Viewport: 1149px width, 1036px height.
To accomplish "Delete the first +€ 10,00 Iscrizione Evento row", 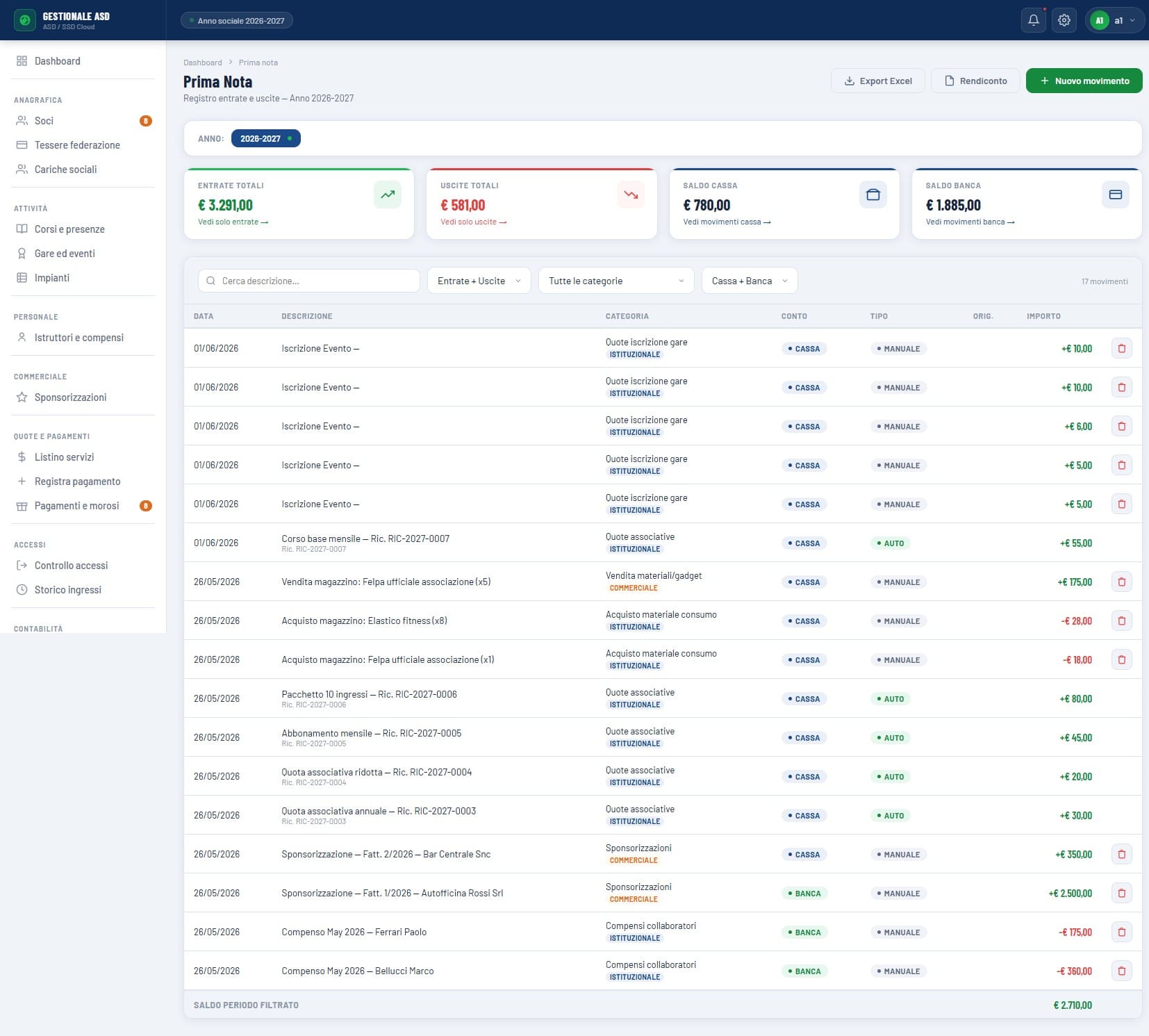I will tap(1121, 348).
